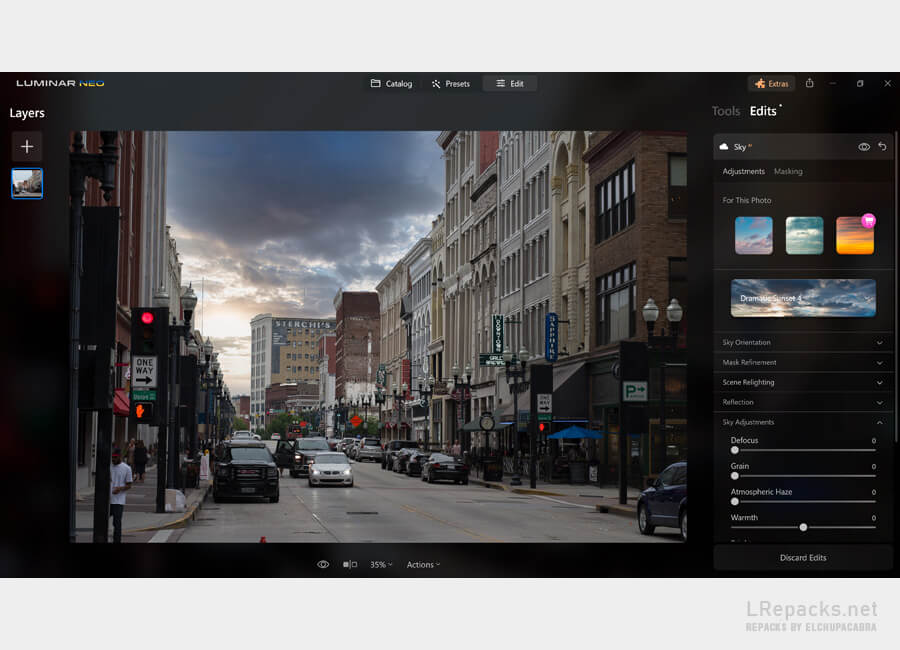Screen dimensions: 900x650
Task: Open the Actions menu
Action: (x=423, y=564)
